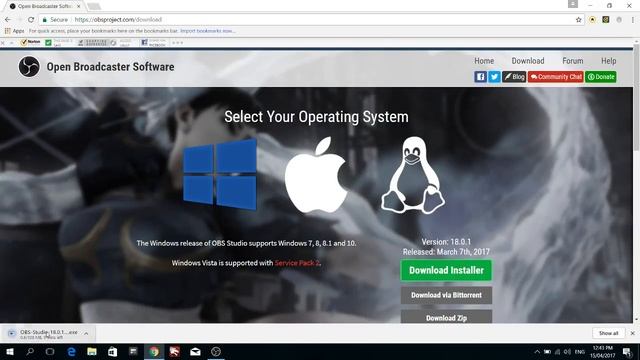
Task: Open the OBS Studio taskbar icon
Action: coord(216,351)
